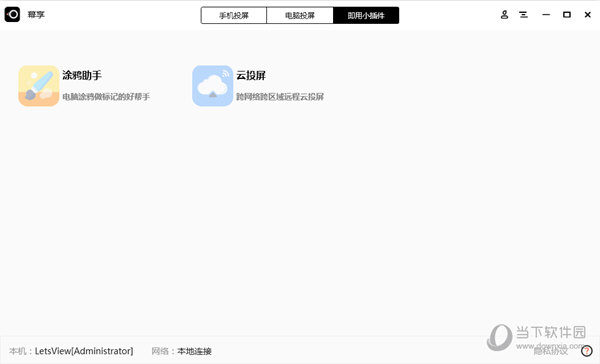Minimize the LetsView window
This screenshot has width=600, height=364.
coord(546,15)
